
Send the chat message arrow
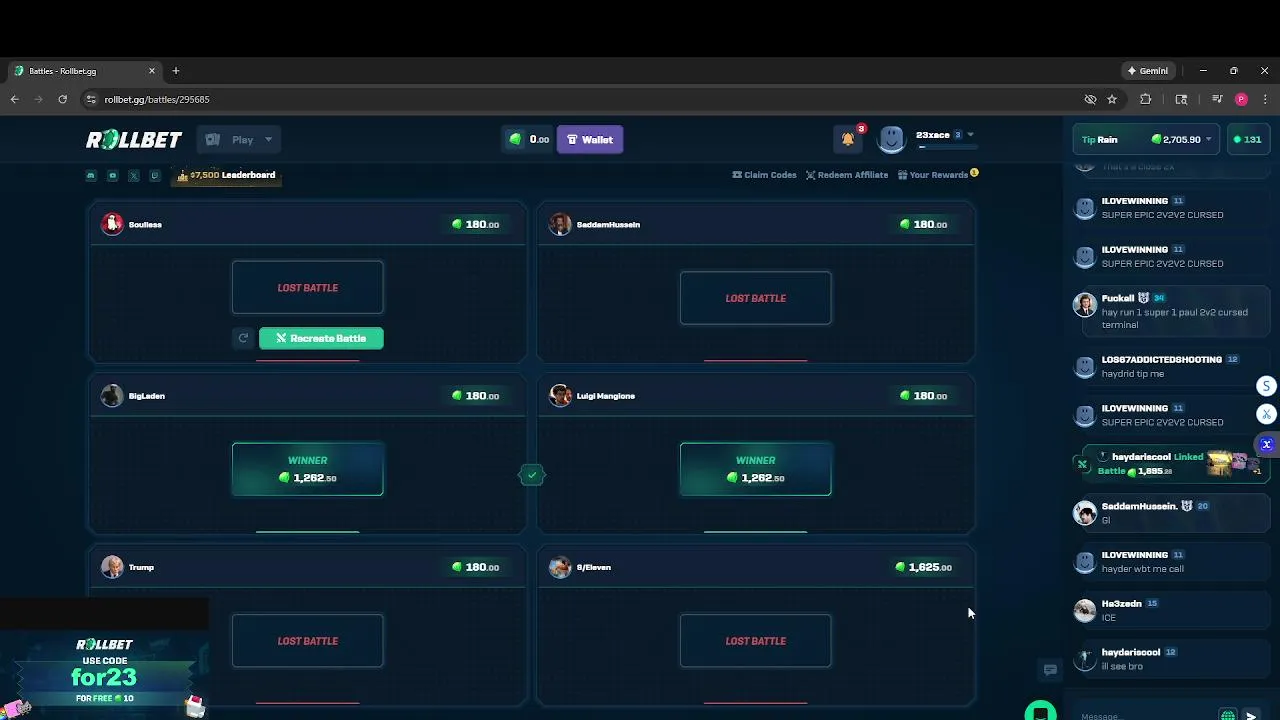[x=1251, y=716]
